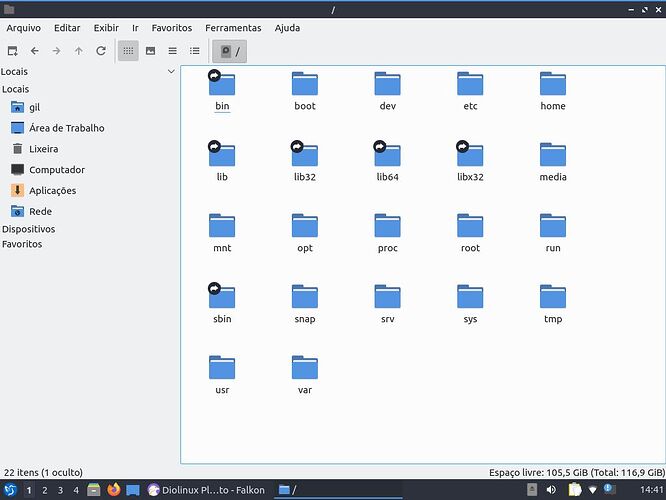Switch to virtual desktop 3
666x500 pixels.
pos(60,490)
